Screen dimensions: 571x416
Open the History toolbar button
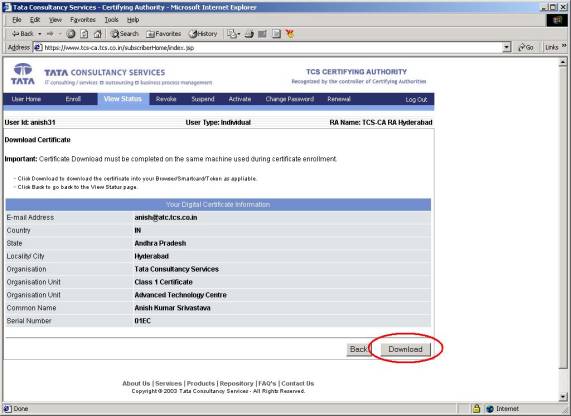[x=203, y=34]
